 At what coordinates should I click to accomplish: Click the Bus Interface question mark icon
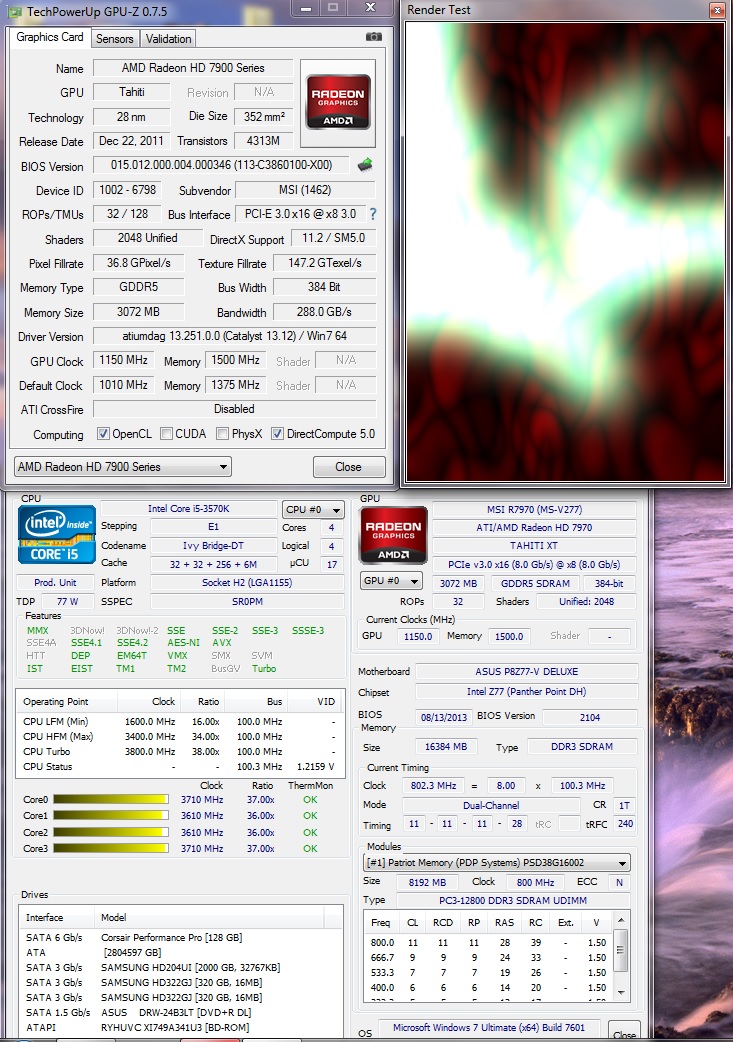point(373,214)
